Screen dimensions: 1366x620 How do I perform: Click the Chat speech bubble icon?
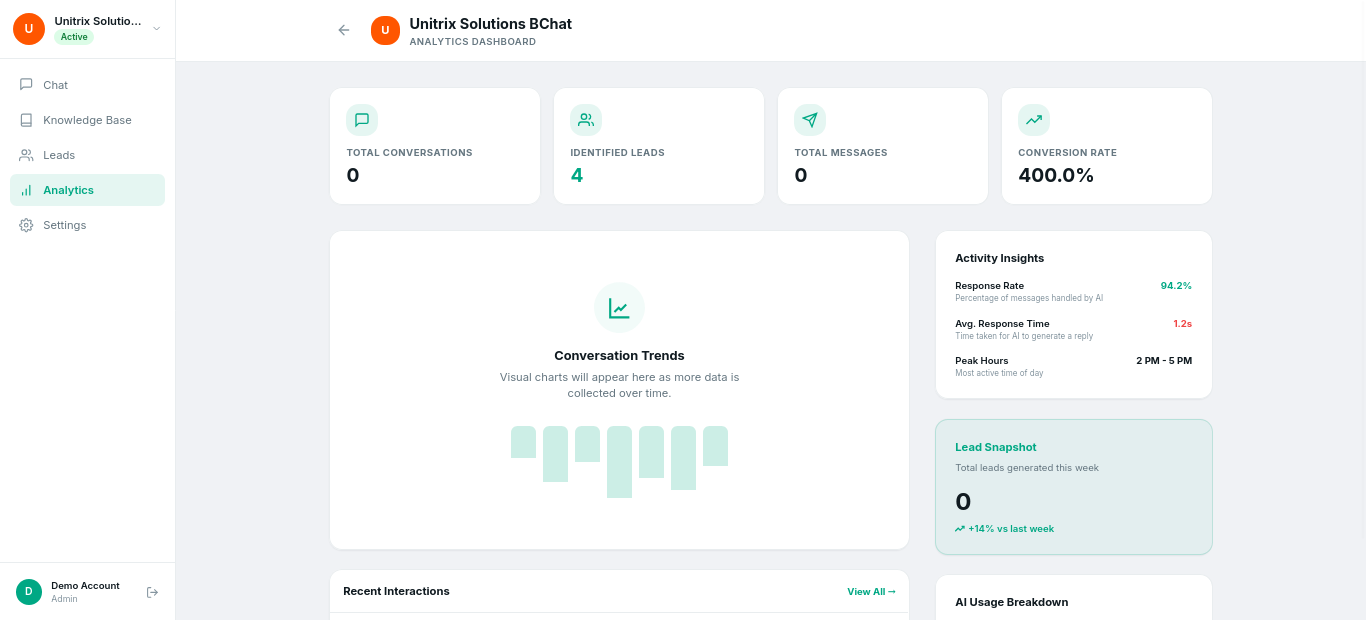[26, 85]
